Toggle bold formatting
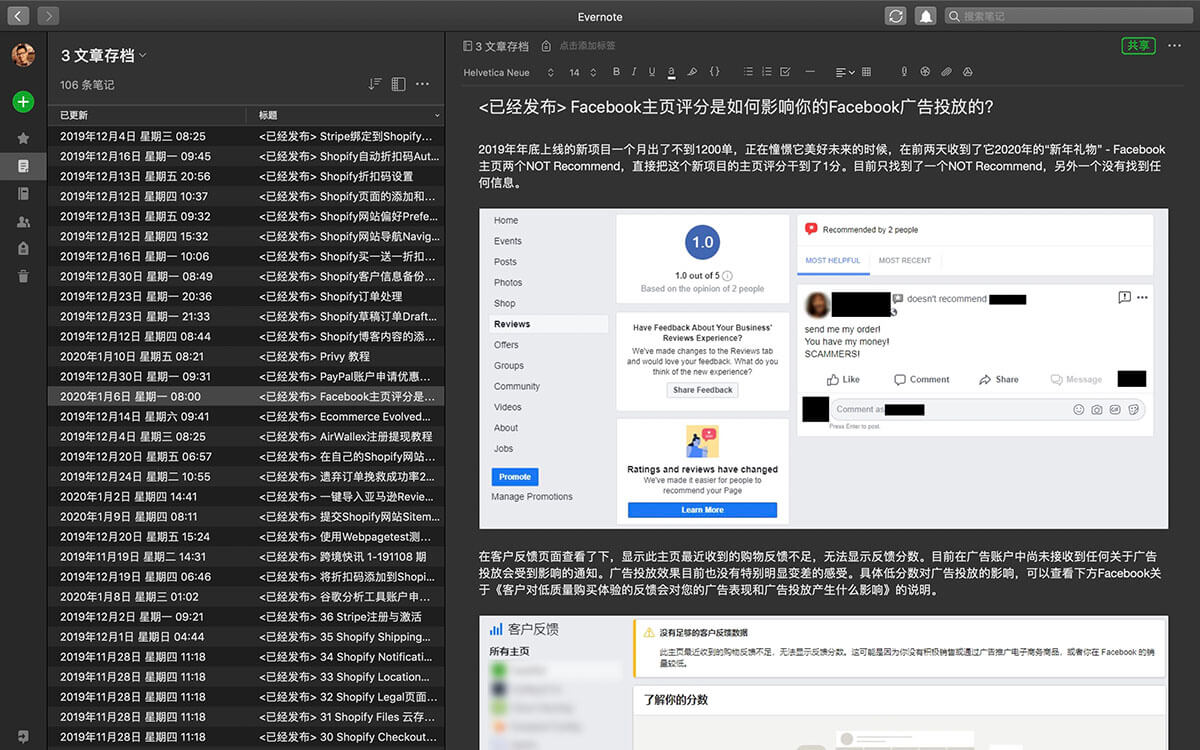Image resolution: width=1200 pixels, height=750 pixels. pos(616,72)
